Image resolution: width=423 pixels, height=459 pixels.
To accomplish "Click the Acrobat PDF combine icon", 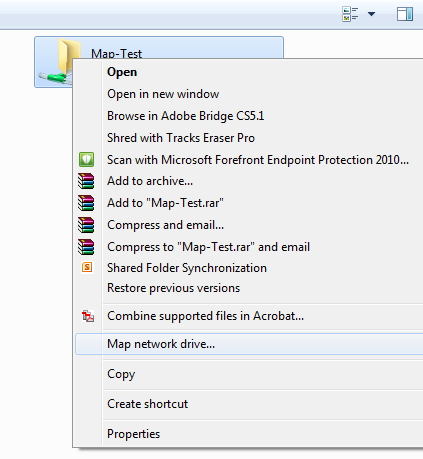I will [x=88, y=316].
